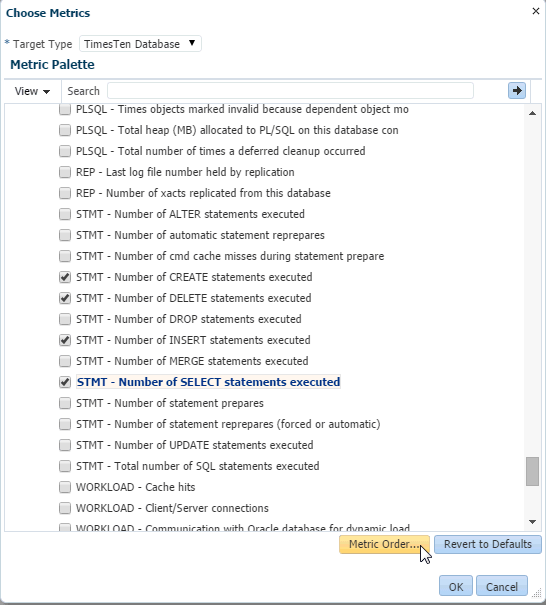Check STMT Number of DROP statements
546x605 pixels.
point(65,319)
